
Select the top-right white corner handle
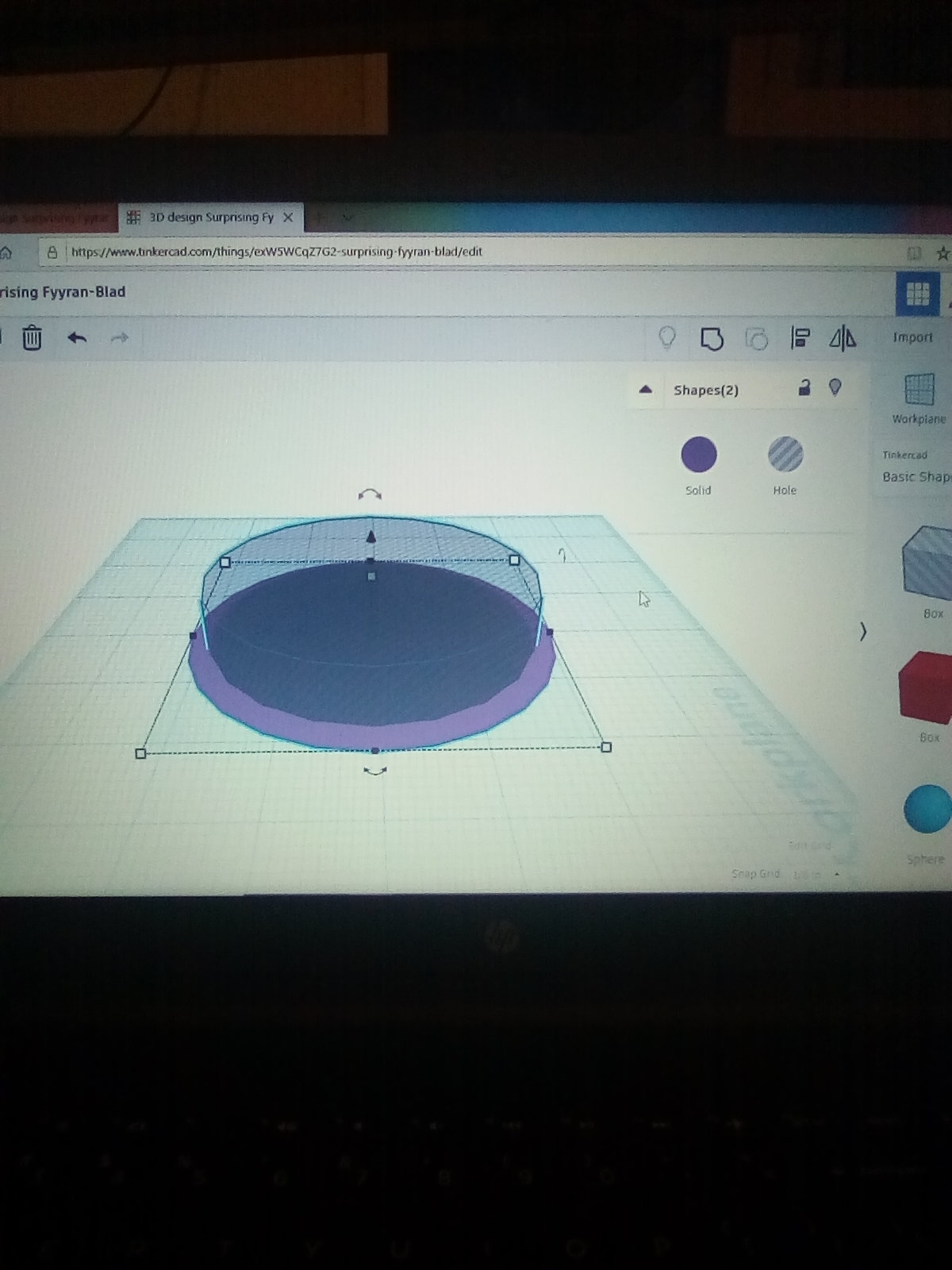[x=514, y=560]
